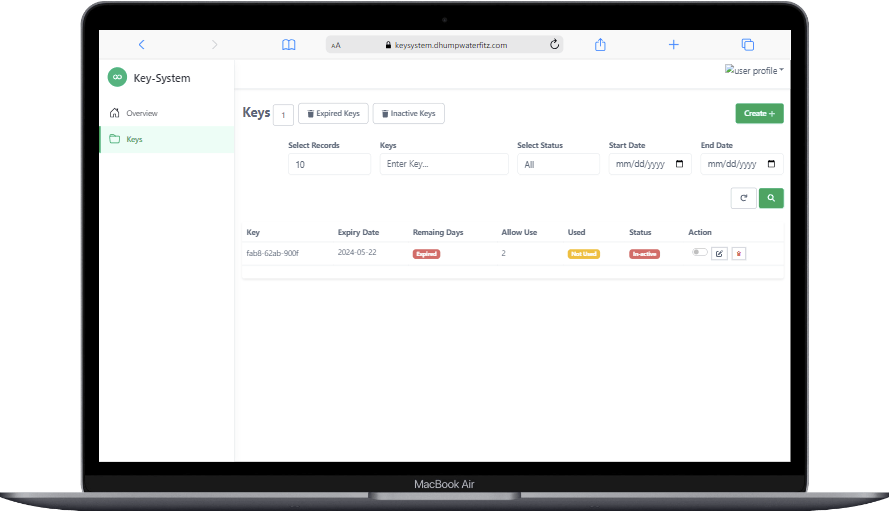Reload the page with the address bar icon

554,45
